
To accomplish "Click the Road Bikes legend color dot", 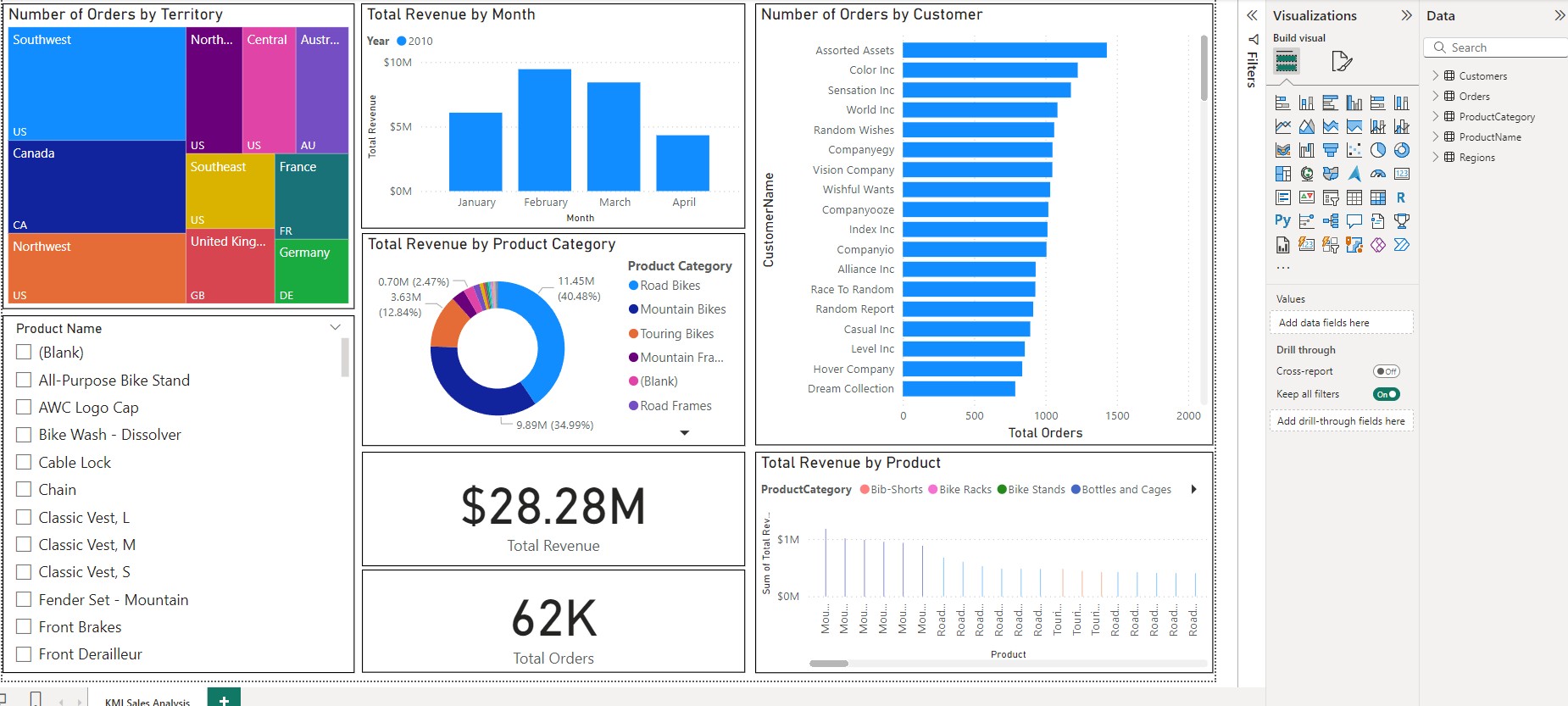I will click(633, 286).
